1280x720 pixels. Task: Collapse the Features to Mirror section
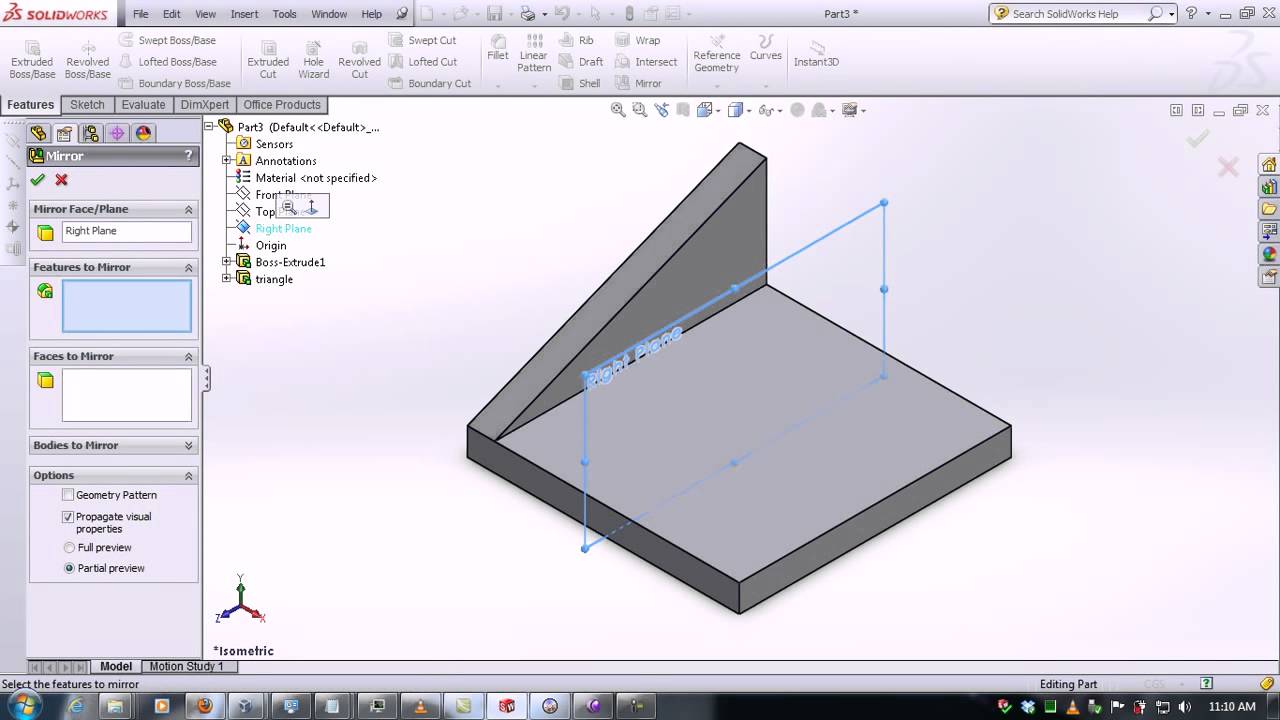[188, 267]
